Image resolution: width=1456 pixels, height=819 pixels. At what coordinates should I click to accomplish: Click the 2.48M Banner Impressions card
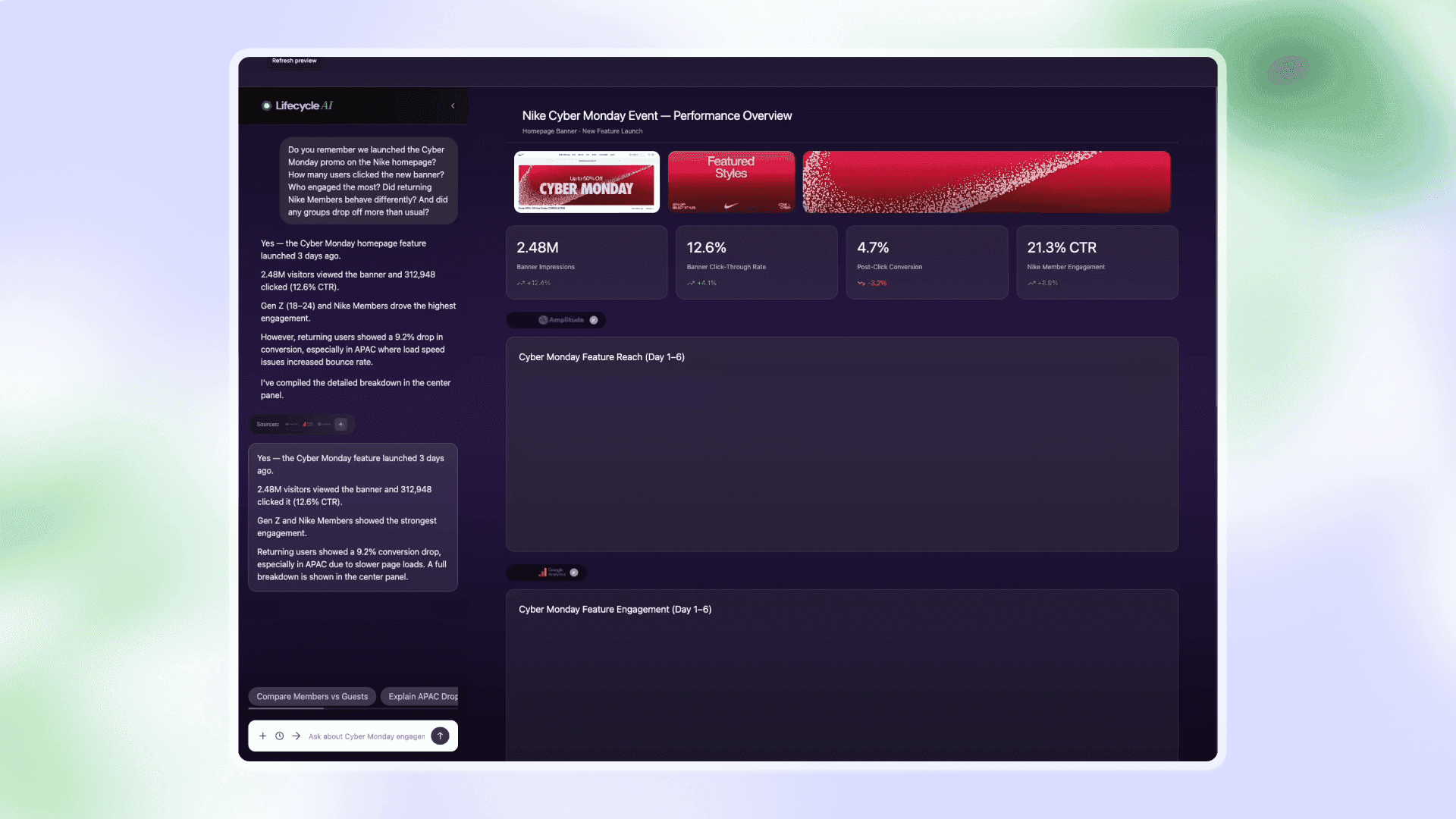point(587,262)
